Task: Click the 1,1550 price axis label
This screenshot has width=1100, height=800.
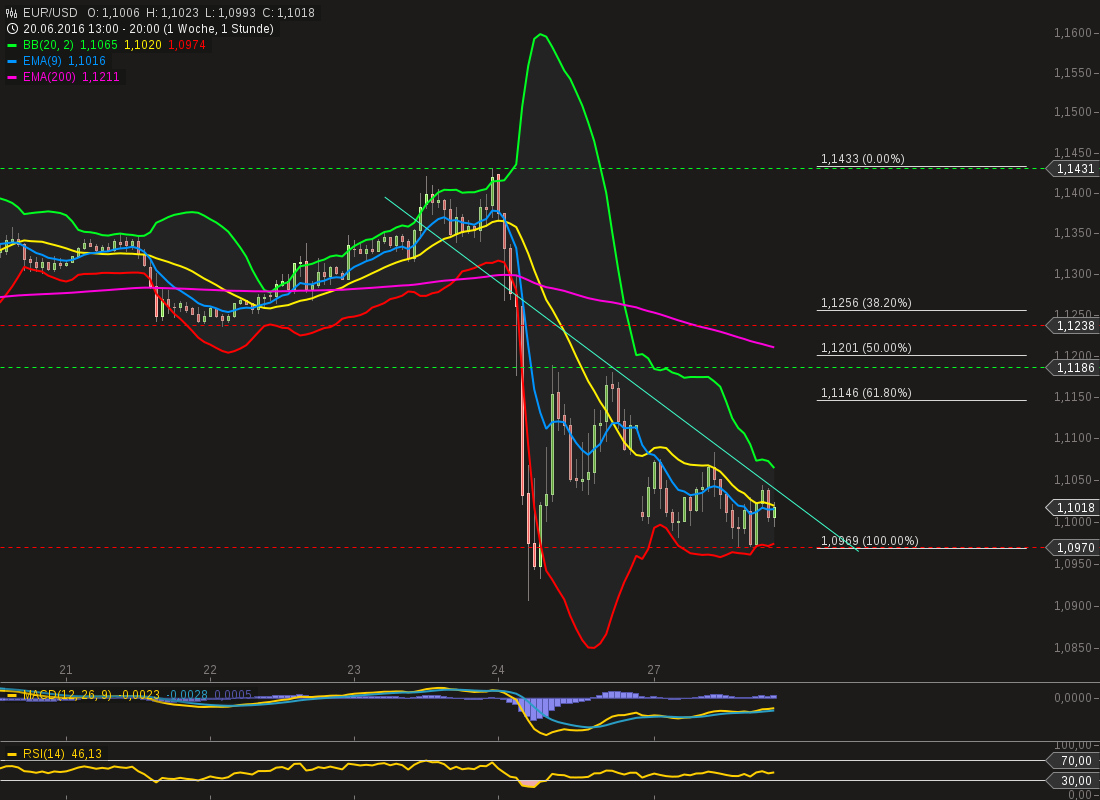Action: click(1073, 73)
